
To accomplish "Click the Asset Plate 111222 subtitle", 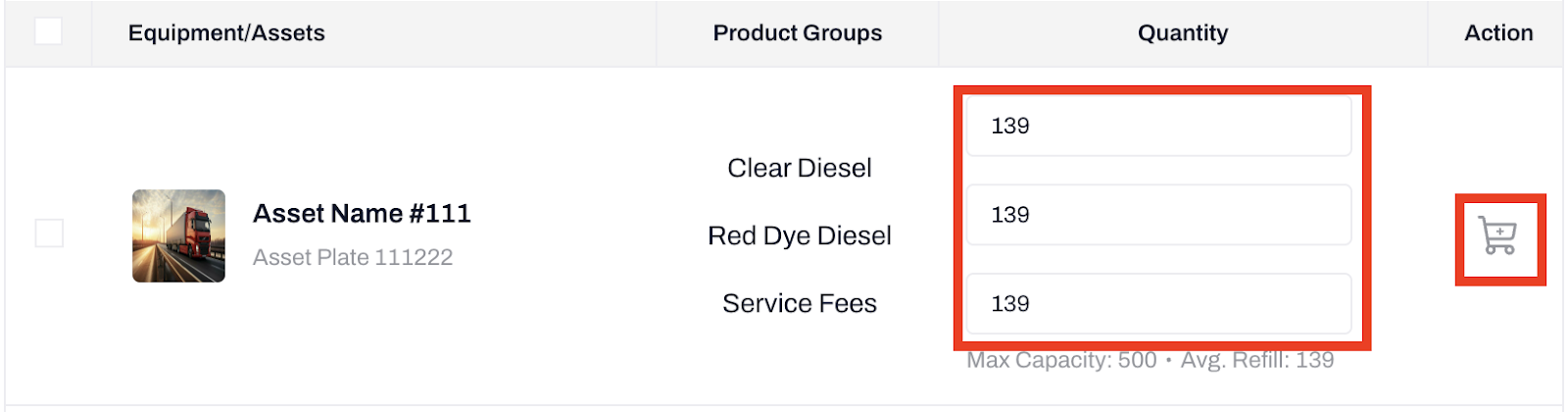I will point(353,257).
